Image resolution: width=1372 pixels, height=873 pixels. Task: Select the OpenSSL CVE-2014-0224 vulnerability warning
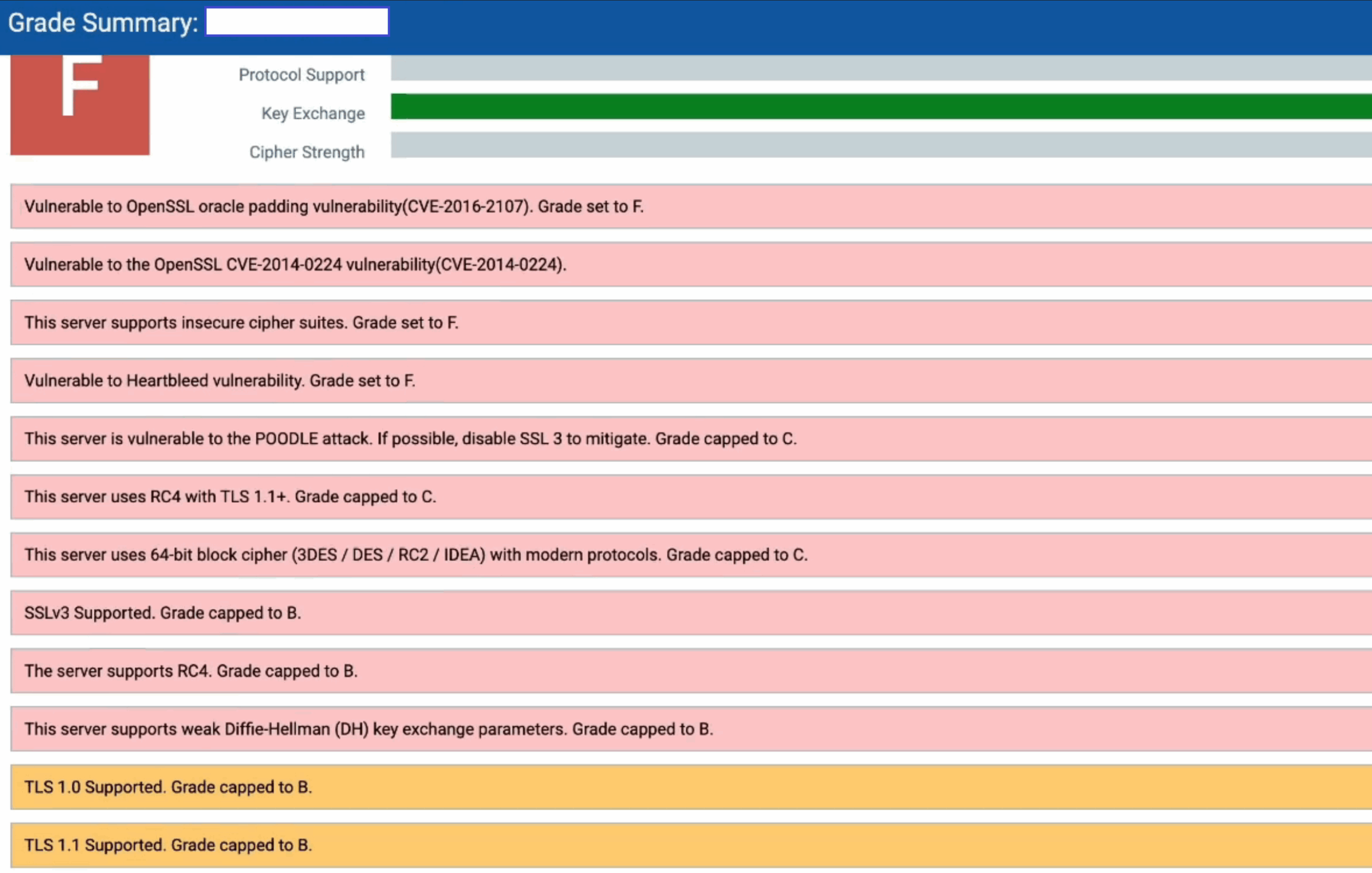coord(691,264)
